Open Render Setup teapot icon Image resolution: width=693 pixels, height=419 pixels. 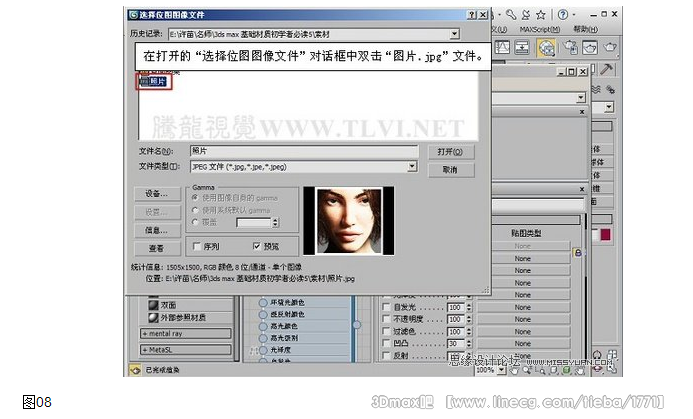571,47
